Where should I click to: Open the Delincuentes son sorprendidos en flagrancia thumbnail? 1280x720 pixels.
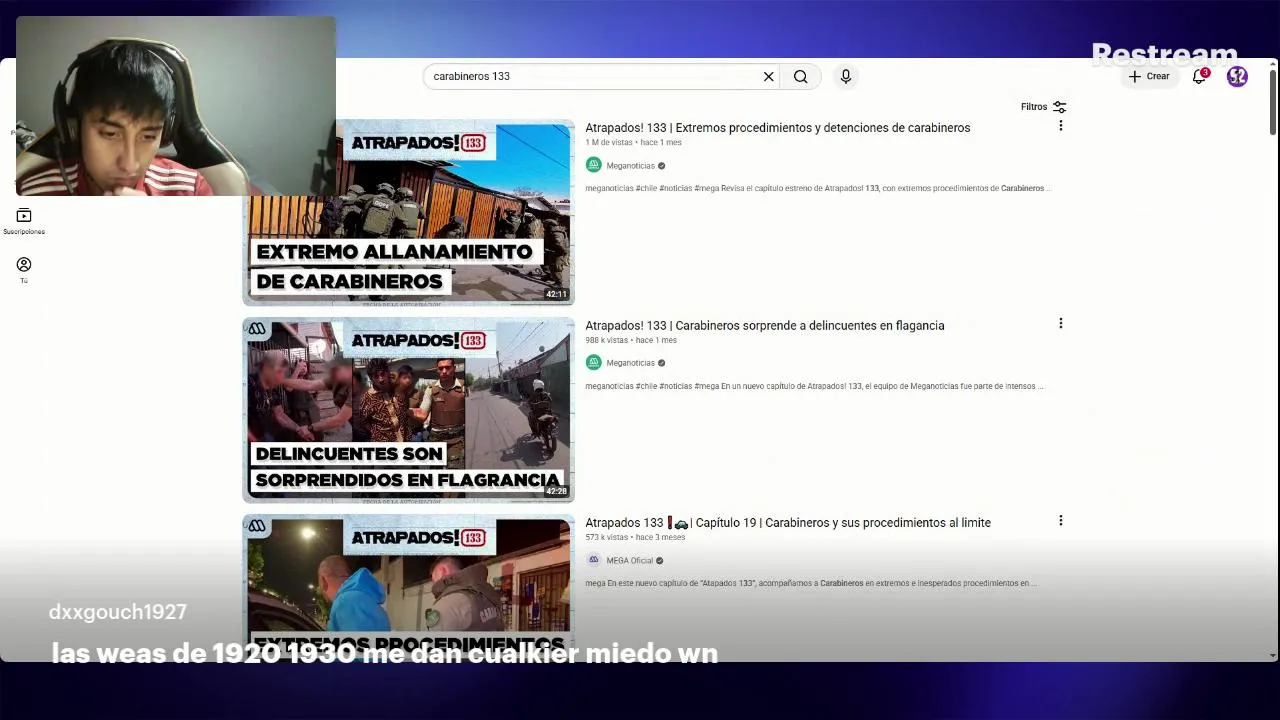408,410
